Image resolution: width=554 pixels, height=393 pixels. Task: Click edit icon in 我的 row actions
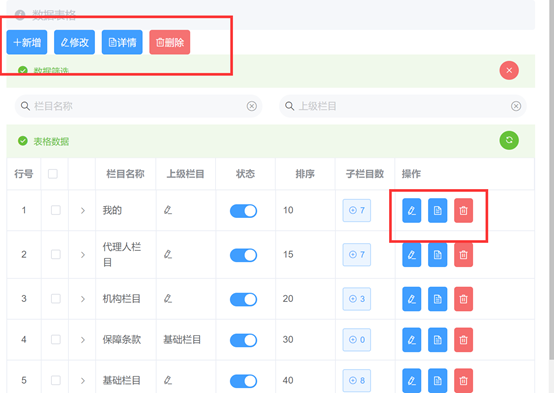412,211
